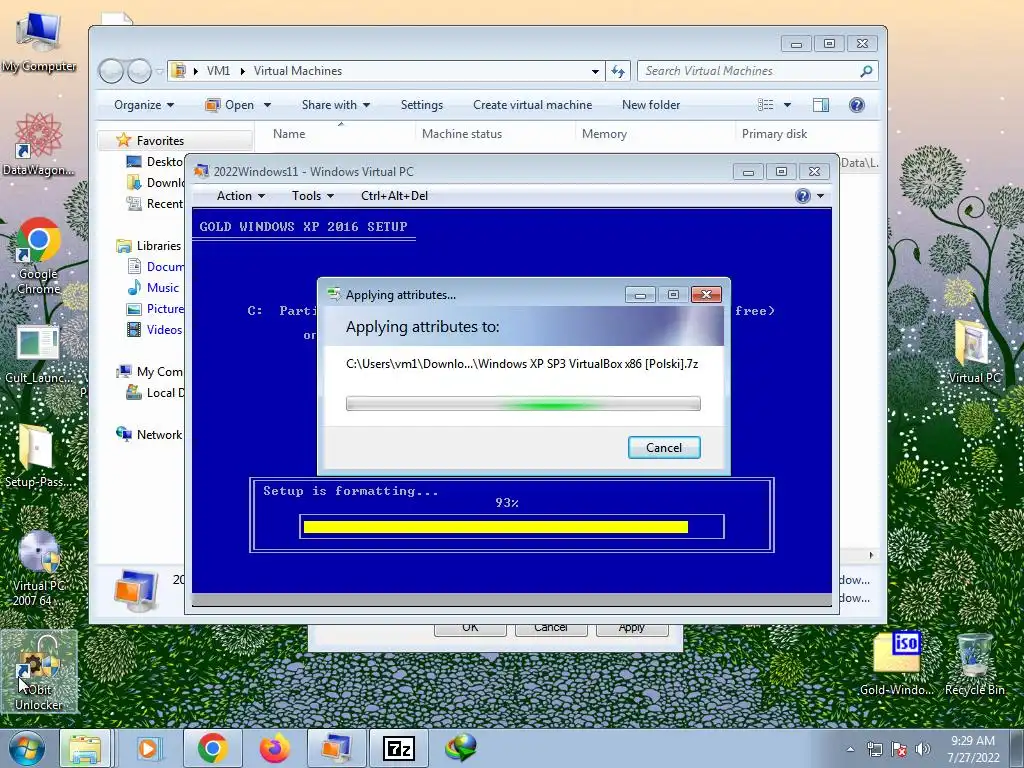Open Firefox from the taskbar

coord(274,748)
